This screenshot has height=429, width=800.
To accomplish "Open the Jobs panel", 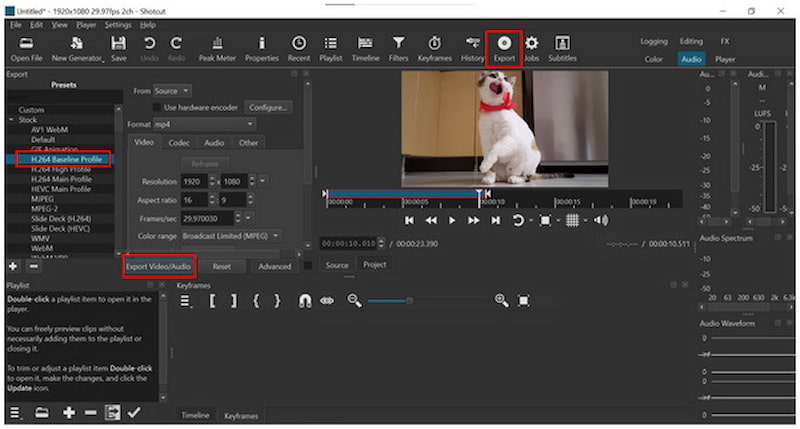I will pos(531,48).
